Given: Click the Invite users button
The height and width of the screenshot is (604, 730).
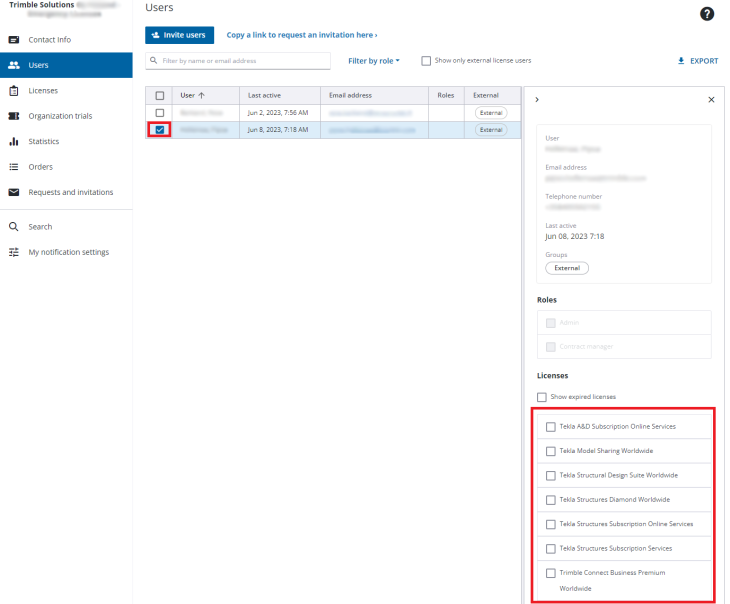Looking at the screenshot, I should point(179,35).
